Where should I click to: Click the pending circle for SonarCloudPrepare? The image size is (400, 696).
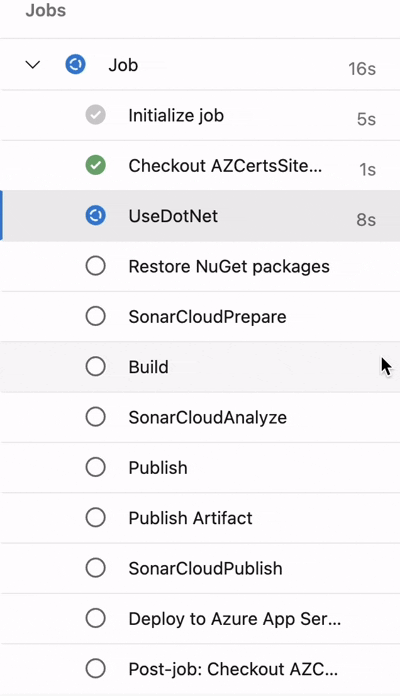pyautogui.click(x=95, y=316)
